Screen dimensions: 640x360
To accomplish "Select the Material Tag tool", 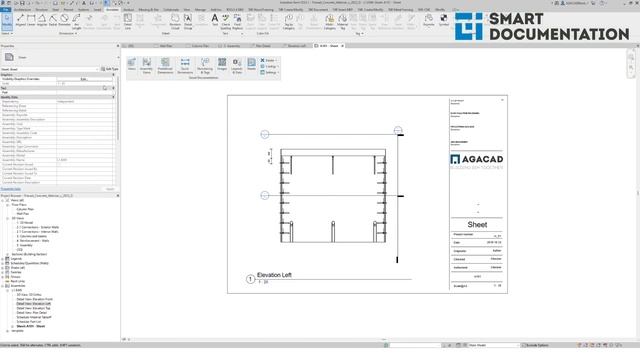I will coord(342,21).
